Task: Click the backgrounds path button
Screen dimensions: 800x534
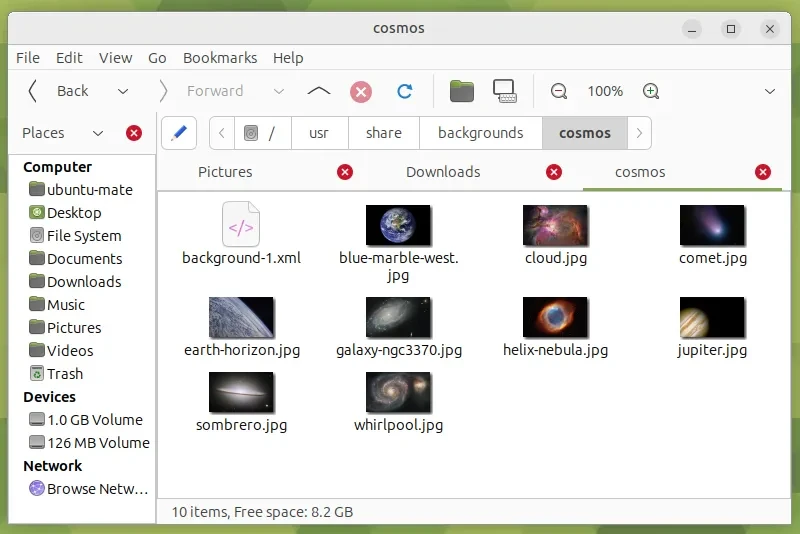Action: coord(481,133)
